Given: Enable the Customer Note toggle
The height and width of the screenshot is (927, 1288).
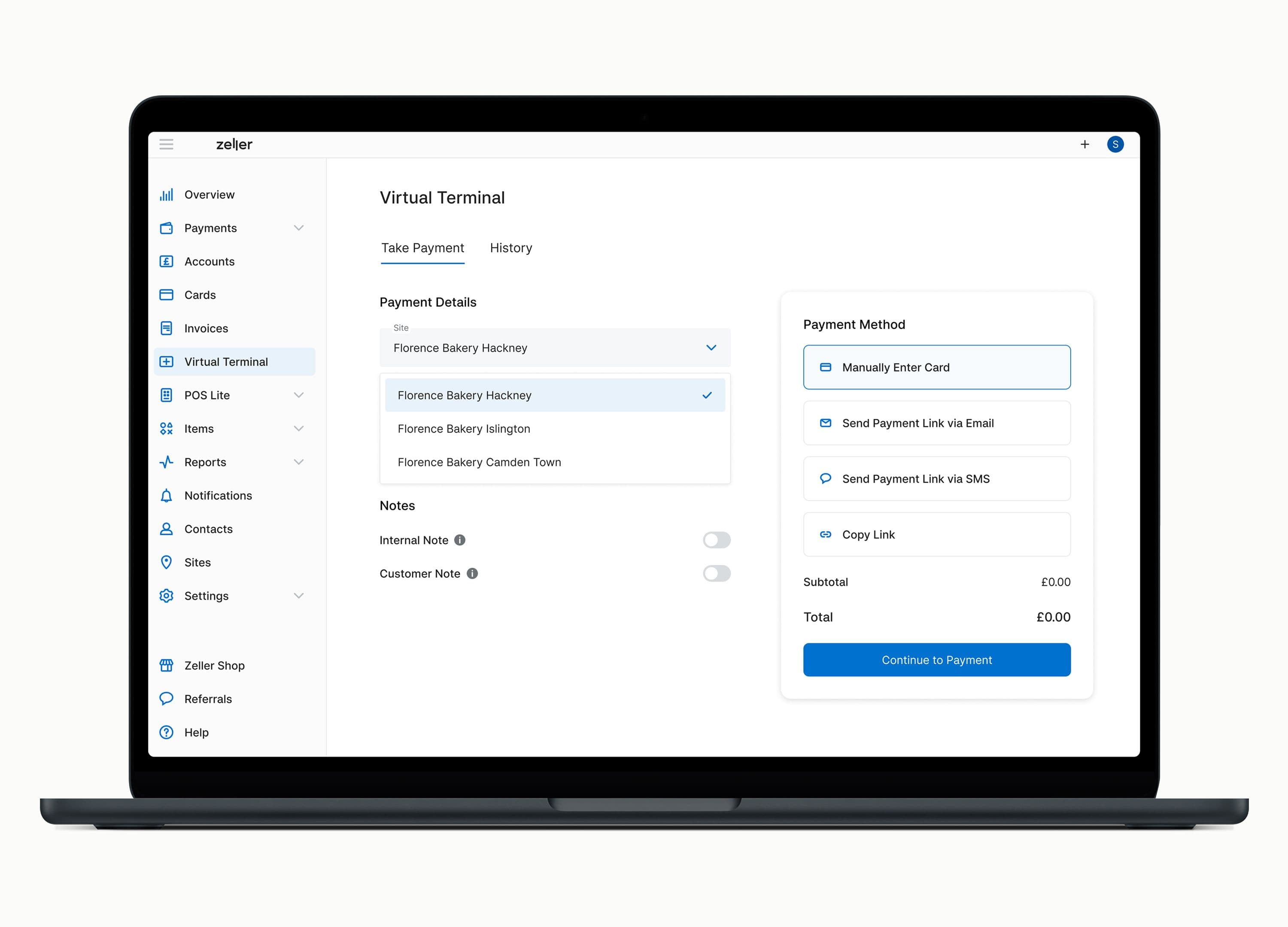Looking at the screenshot, I should pyautogui.click(x=716, y=573).
